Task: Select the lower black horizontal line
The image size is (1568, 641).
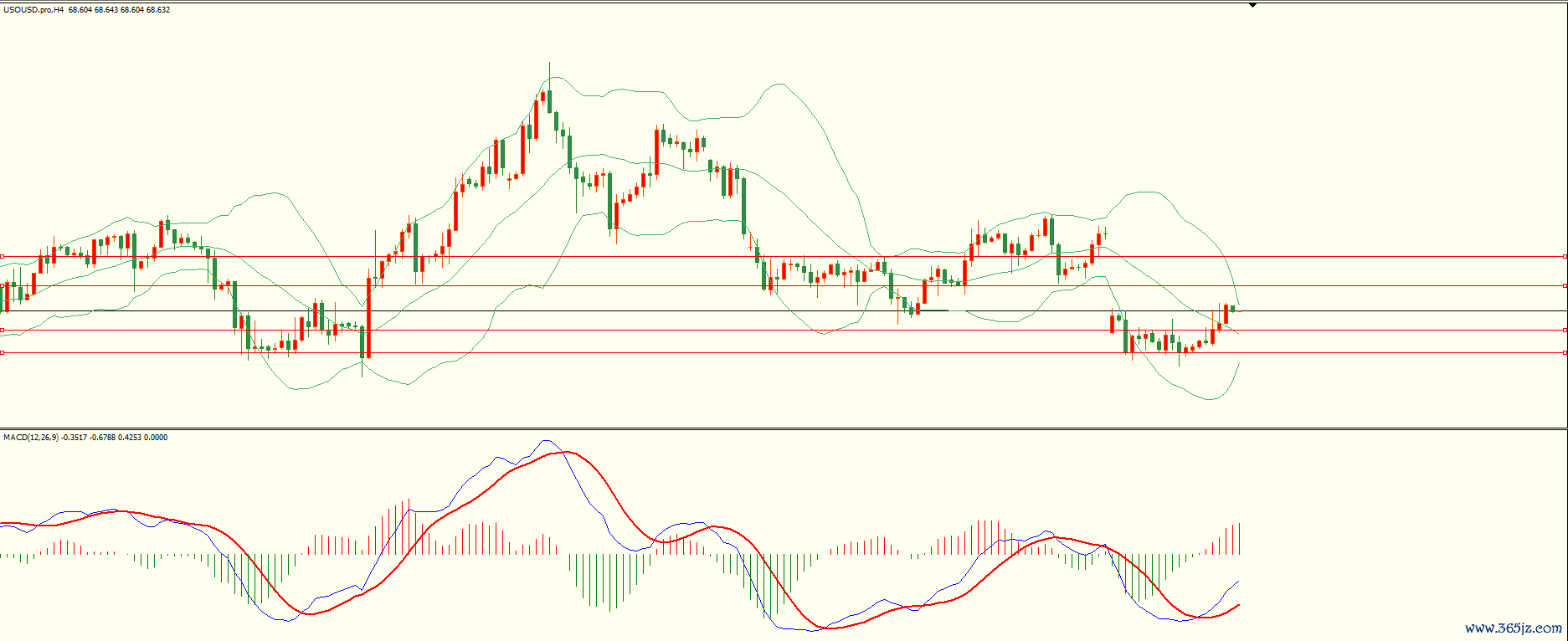Action: pyautogui.click(x=784, y=311)
